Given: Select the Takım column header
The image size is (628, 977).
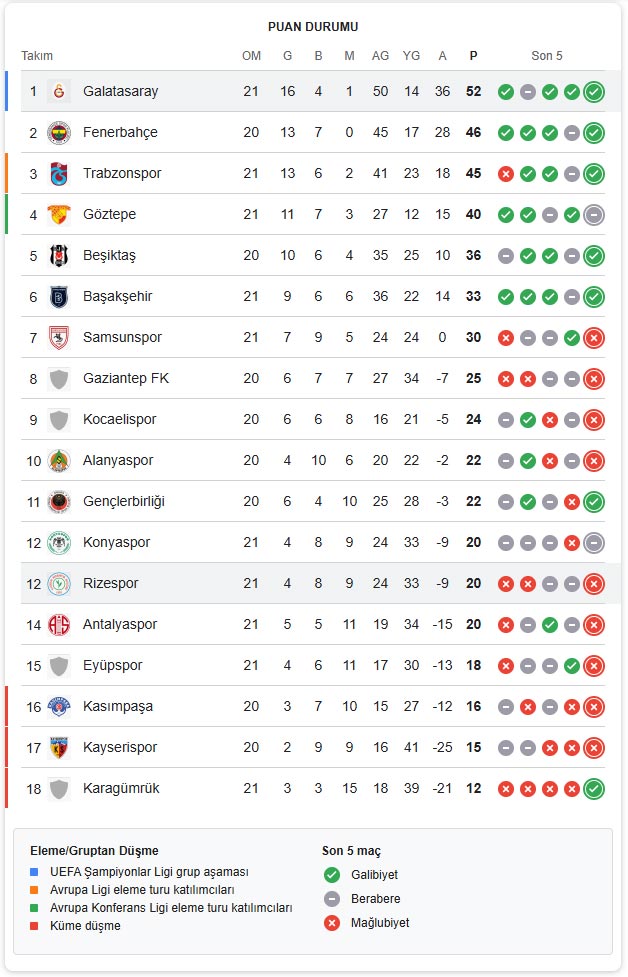Looking at the screenshot, I should point(38,56).
